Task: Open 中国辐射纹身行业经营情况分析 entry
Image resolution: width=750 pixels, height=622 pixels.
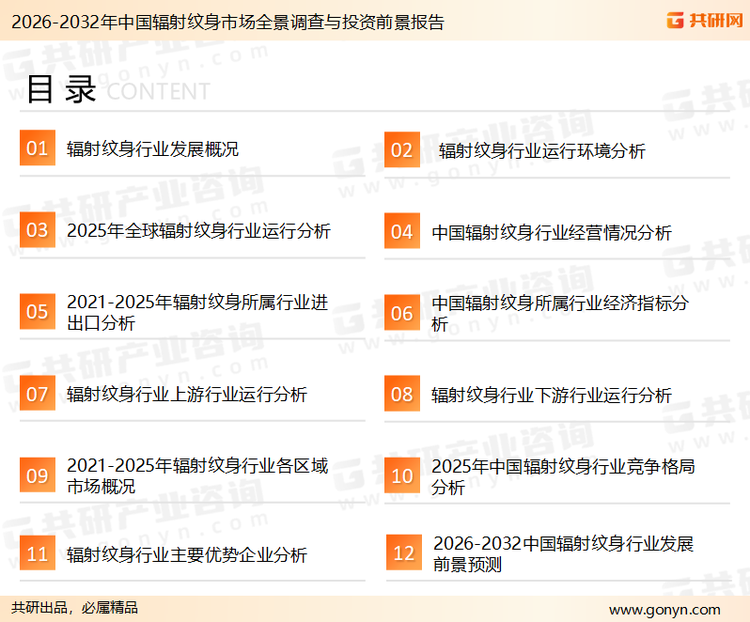Action: (551, 232)
